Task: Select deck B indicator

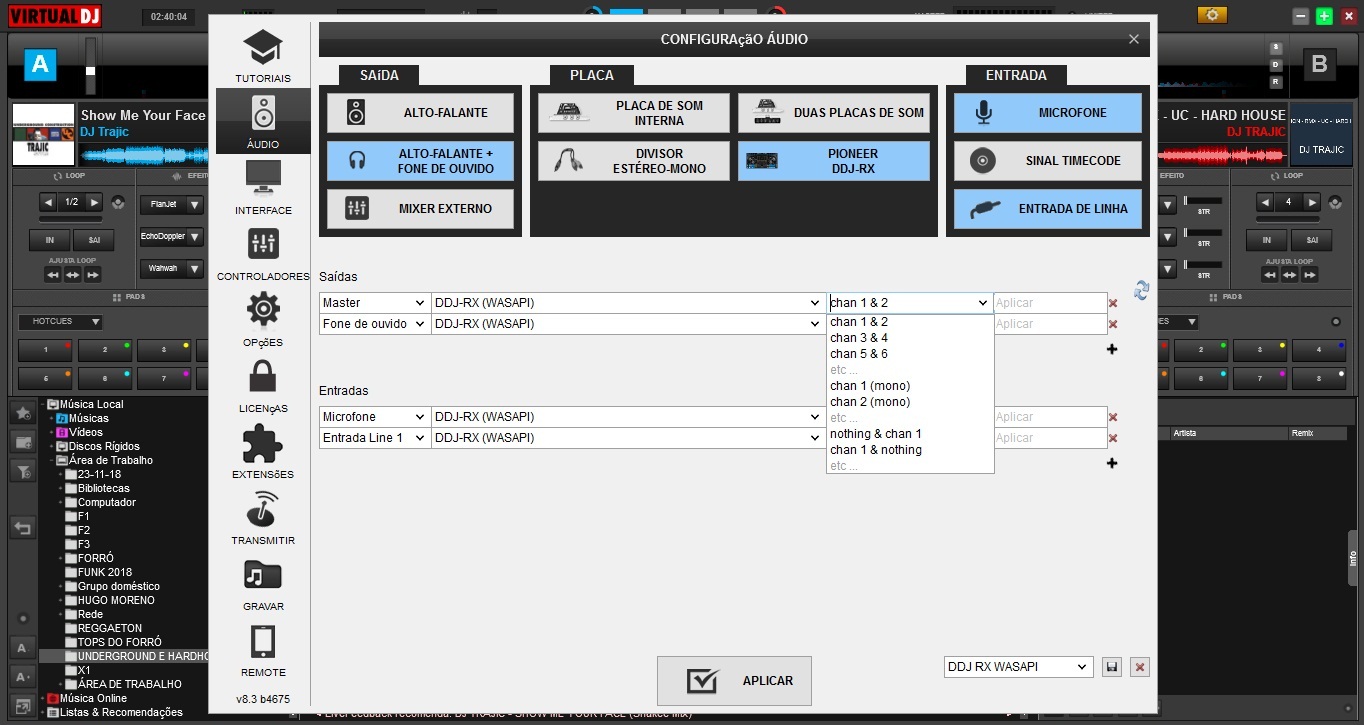Action: [1319, 65]
